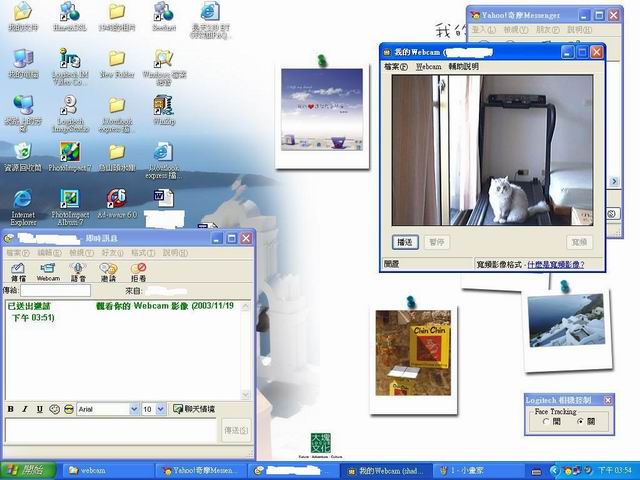Open Webcam menu in 我的Webcam window

(x=428, y=67)
